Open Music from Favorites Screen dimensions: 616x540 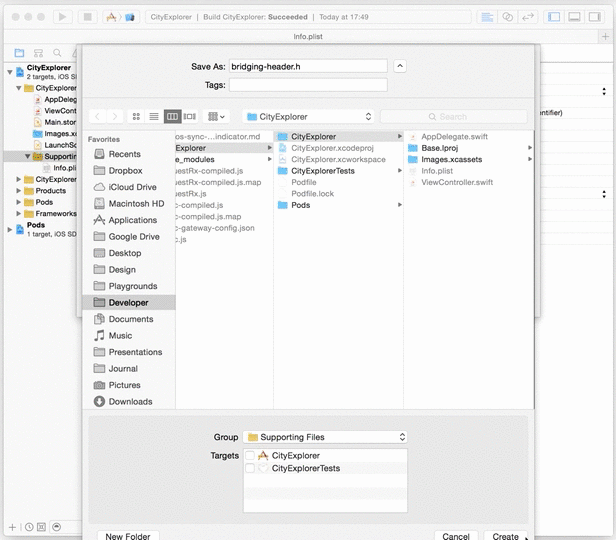(x=129, y=335)
